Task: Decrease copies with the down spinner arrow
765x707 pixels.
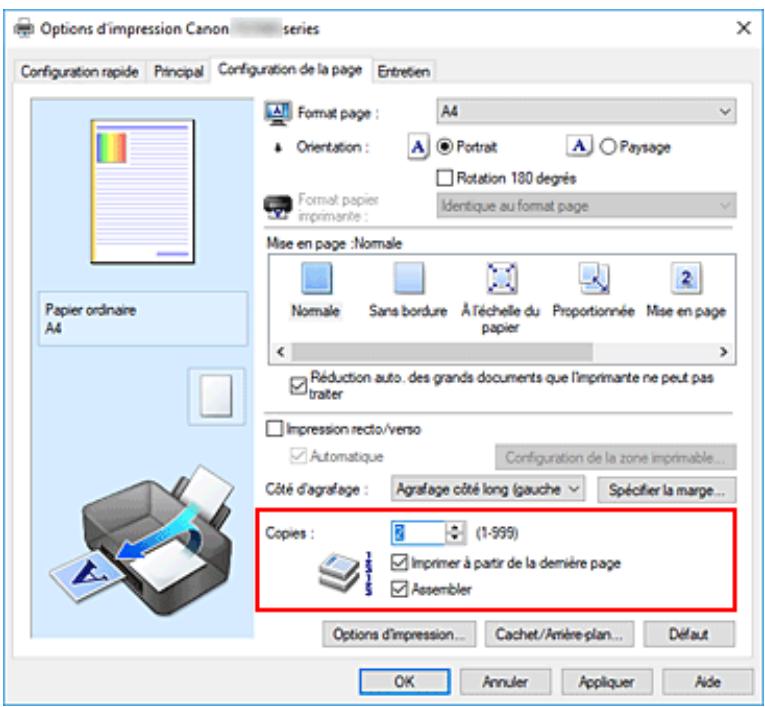Action: 455,538
